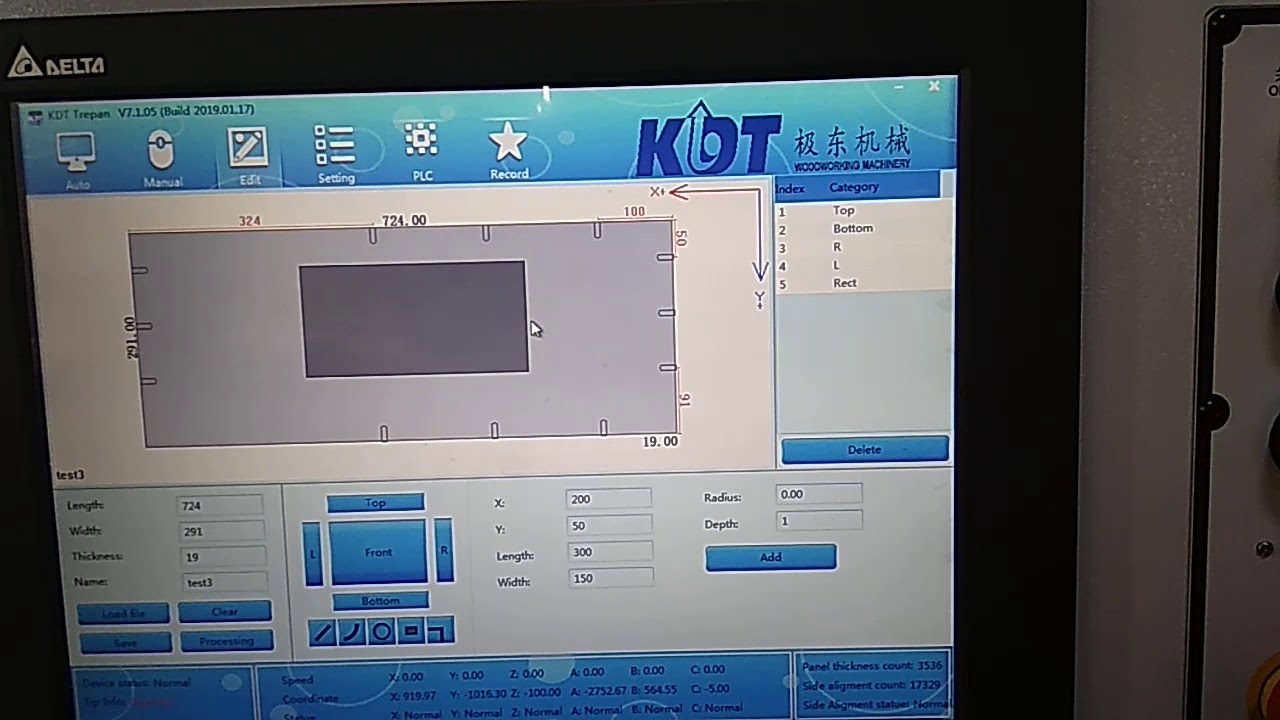Image resolution: width=1280 pixels, height=720 pixels.
Task: Select the arc curve shape tool
Action: pyautogui.click(x=351, y=632)
